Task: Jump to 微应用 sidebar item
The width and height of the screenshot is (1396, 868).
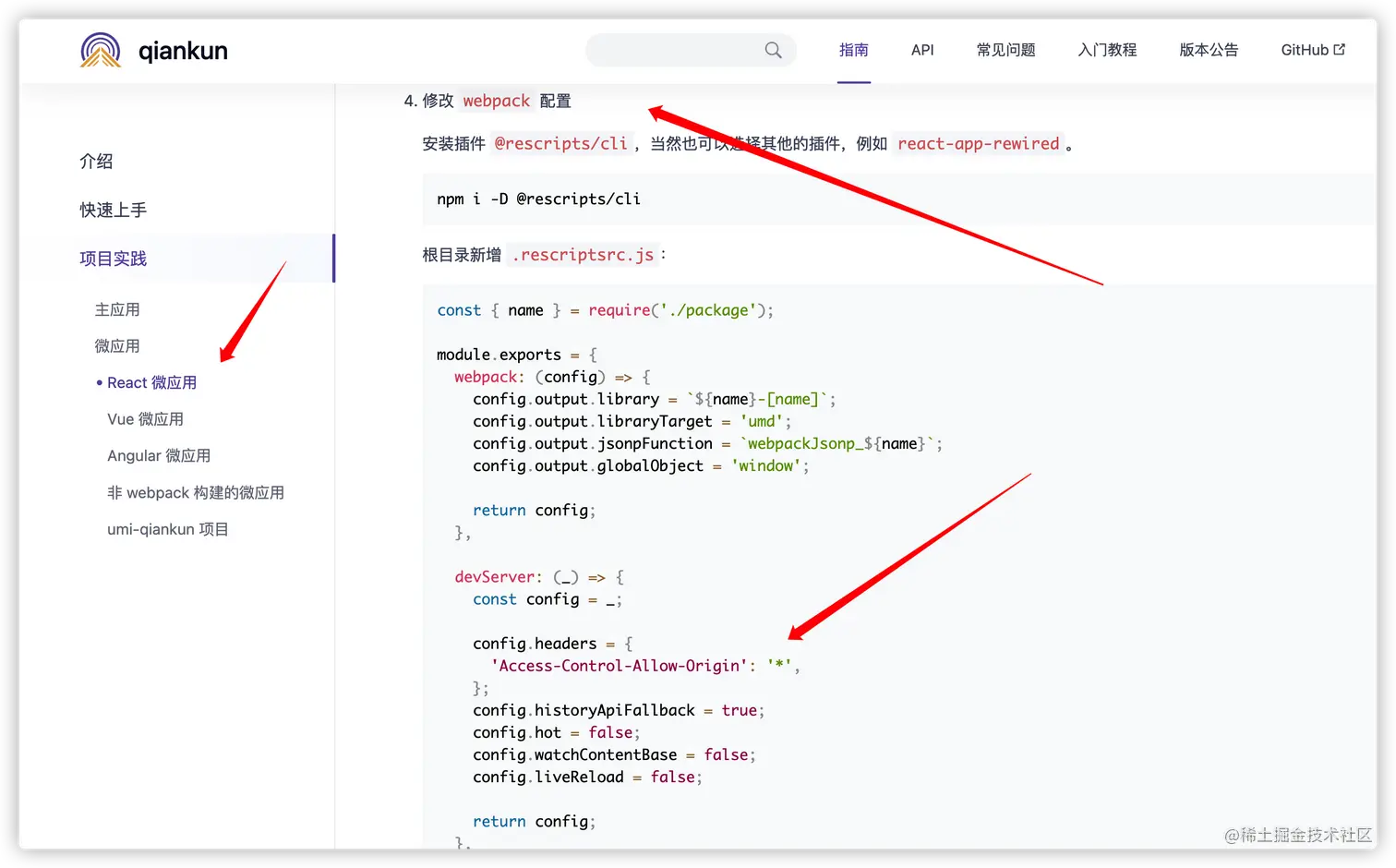Action: tap(117, 346)
